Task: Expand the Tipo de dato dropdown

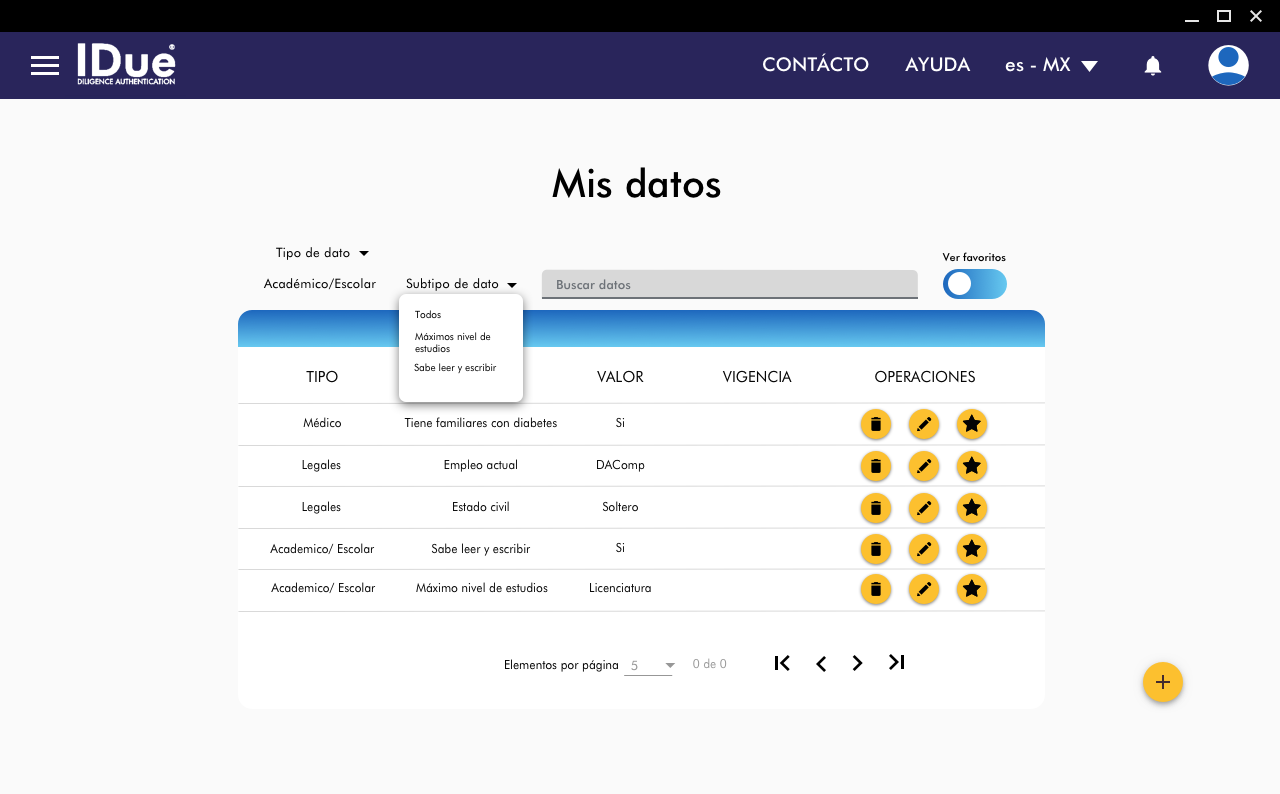Action: (322, 253)
